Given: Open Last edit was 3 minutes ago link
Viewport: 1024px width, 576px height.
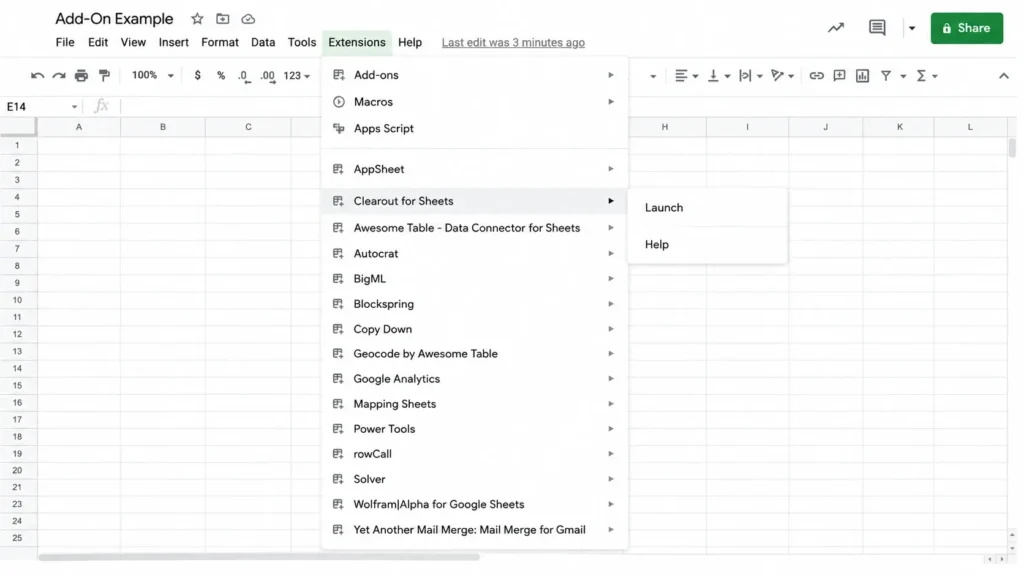Looking at the screenshot, I should 513,42.
